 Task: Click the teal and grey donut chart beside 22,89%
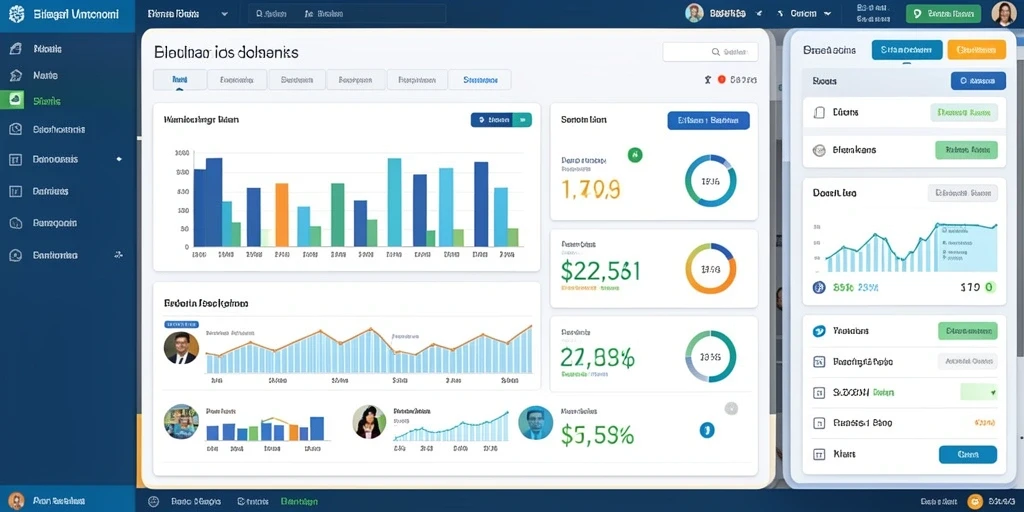(711, 357)
